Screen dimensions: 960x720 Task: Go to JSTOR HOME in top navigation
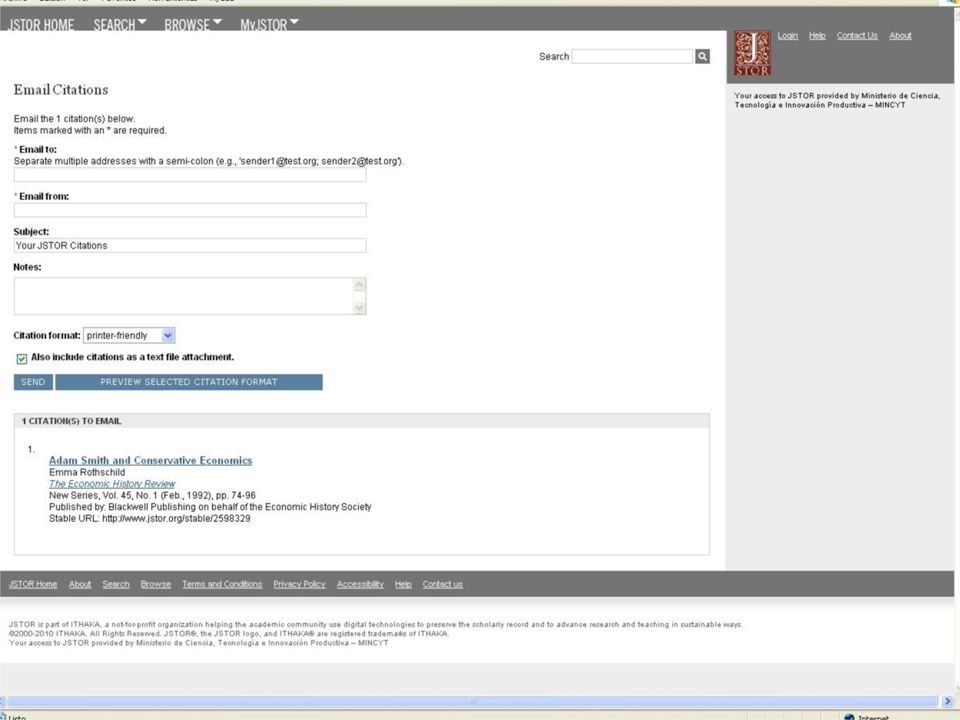click(x=41, y=24)
